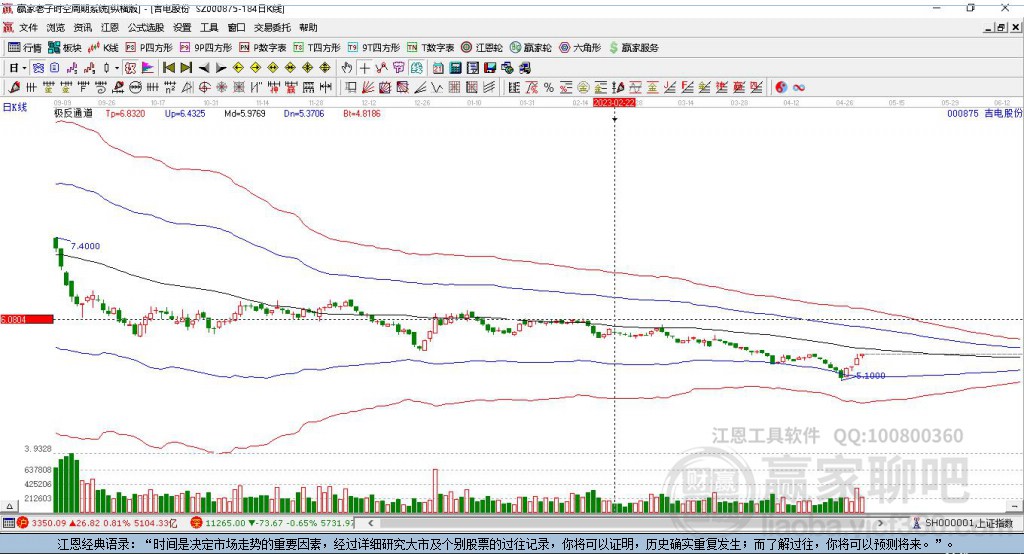Minimize the inner chart window

[989, 27]
